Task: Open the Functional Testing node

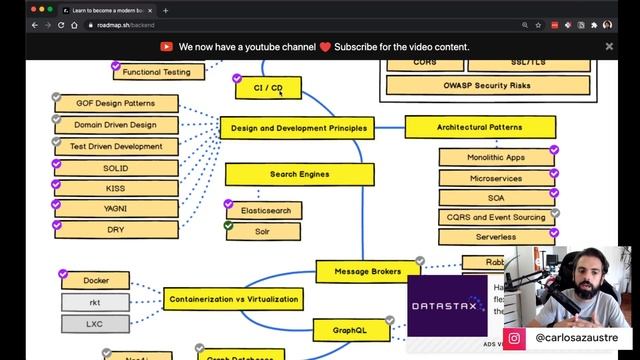Action: [x=159, y=72]
